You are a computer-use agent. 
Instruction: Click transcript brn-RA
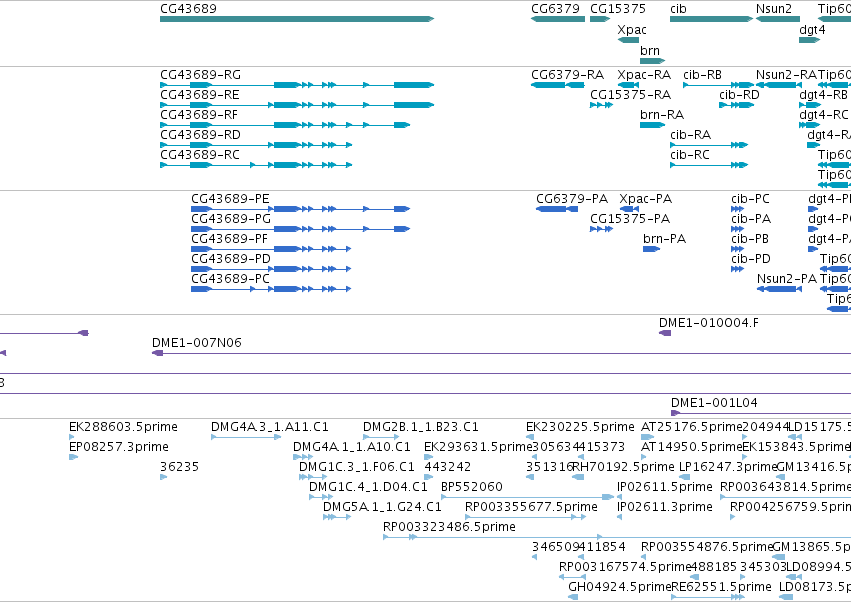click(x=652, y=125)
